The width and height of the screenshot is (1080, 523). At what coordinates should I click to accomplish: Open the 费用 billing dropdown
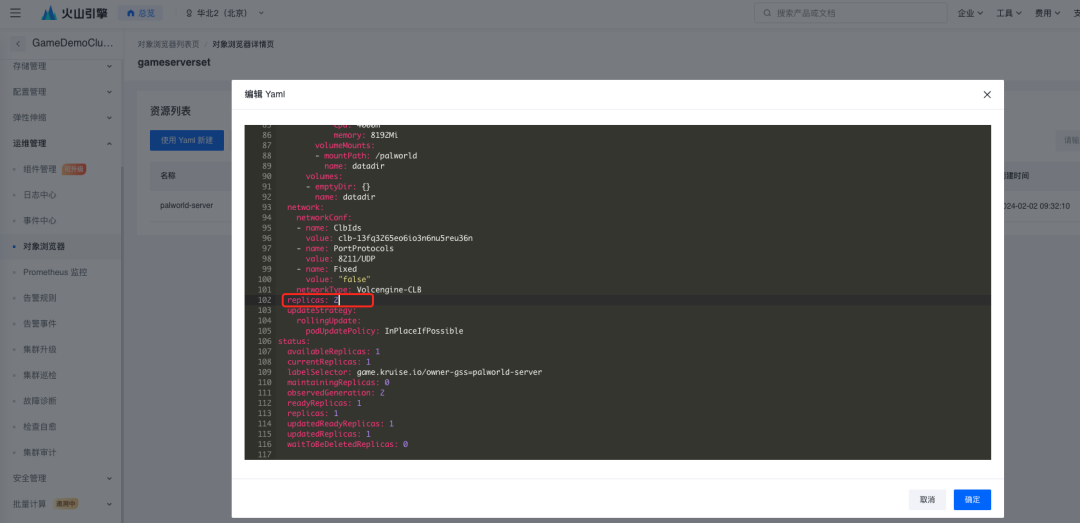[x=1047, y=13]
